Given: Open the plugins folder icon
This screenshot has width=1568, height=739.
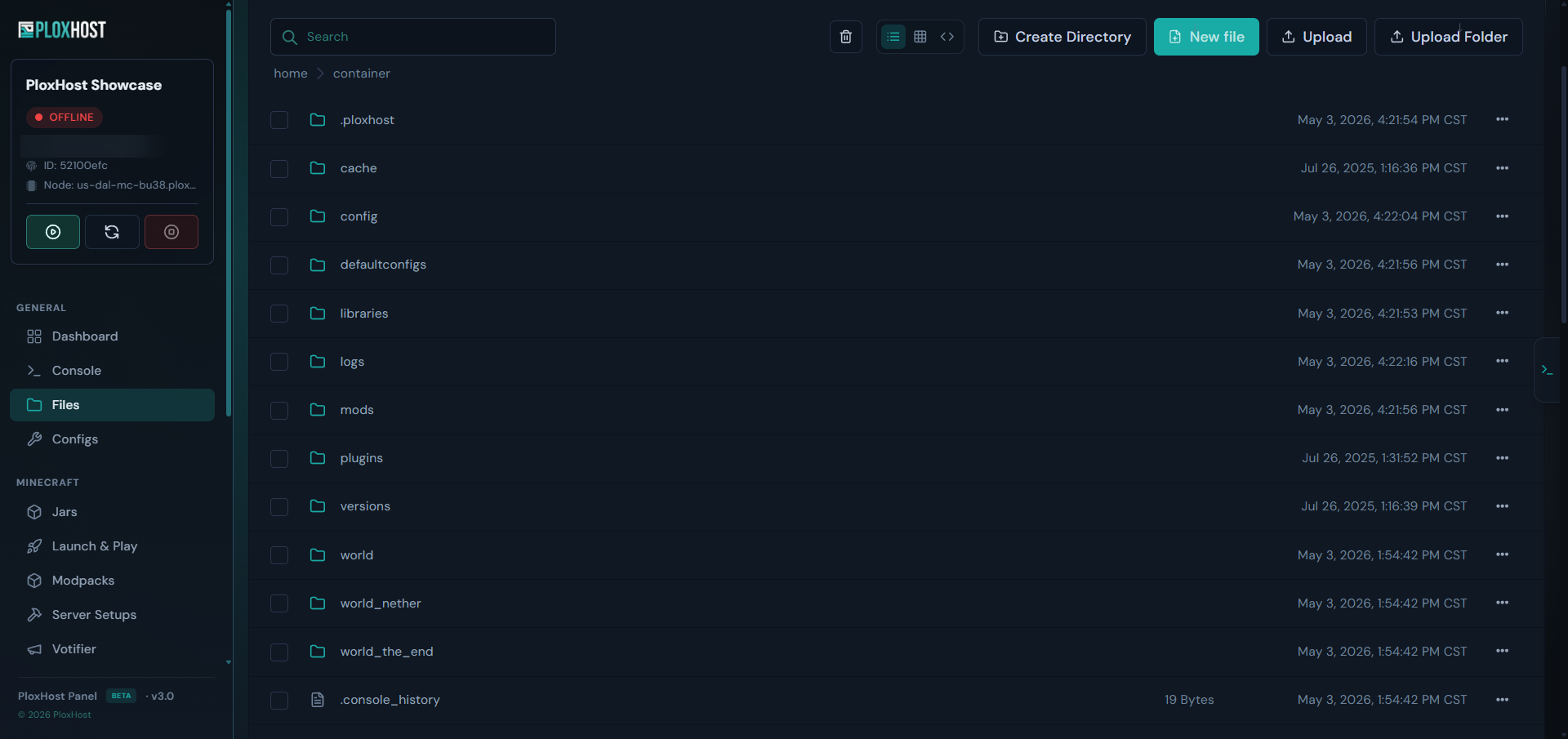Looking at the screenshot, I should tap(318, 458).
